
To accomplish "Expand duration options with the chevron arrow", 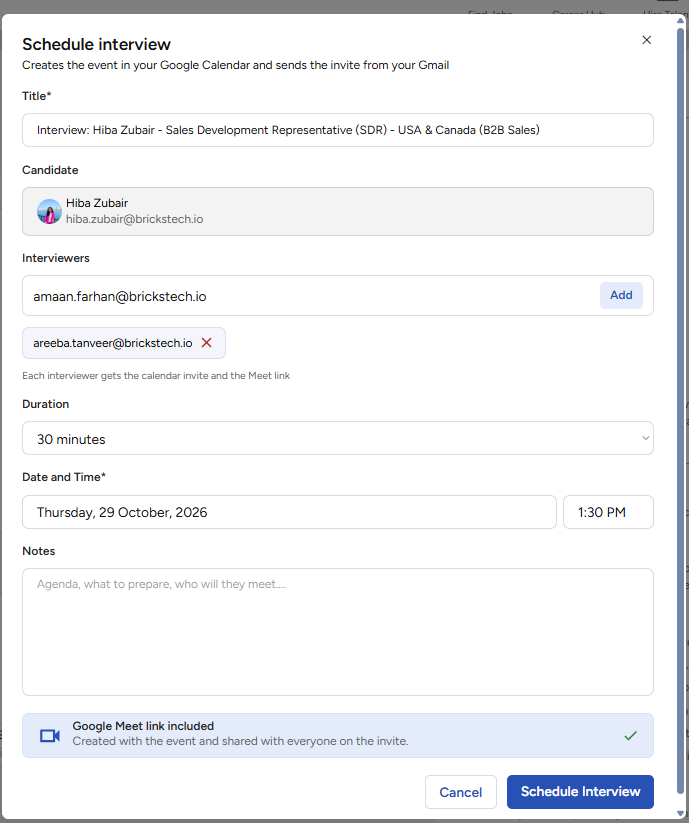I will point(645,438).
